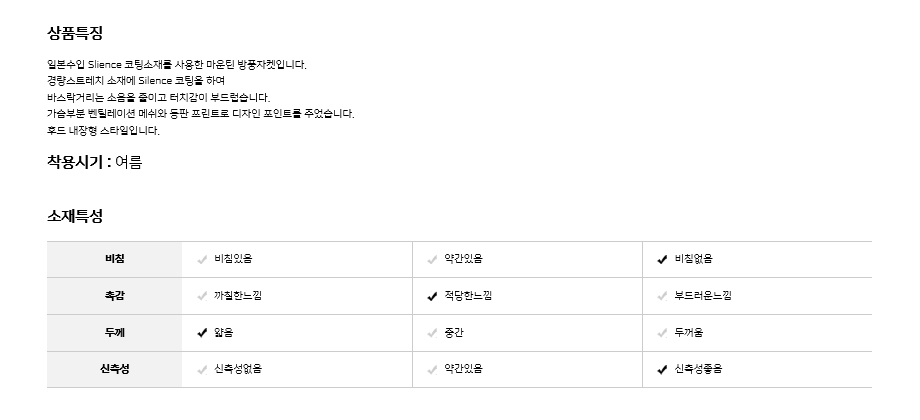Click the 비침 row header
Screen dimensions: 920x420
point(114,260)
